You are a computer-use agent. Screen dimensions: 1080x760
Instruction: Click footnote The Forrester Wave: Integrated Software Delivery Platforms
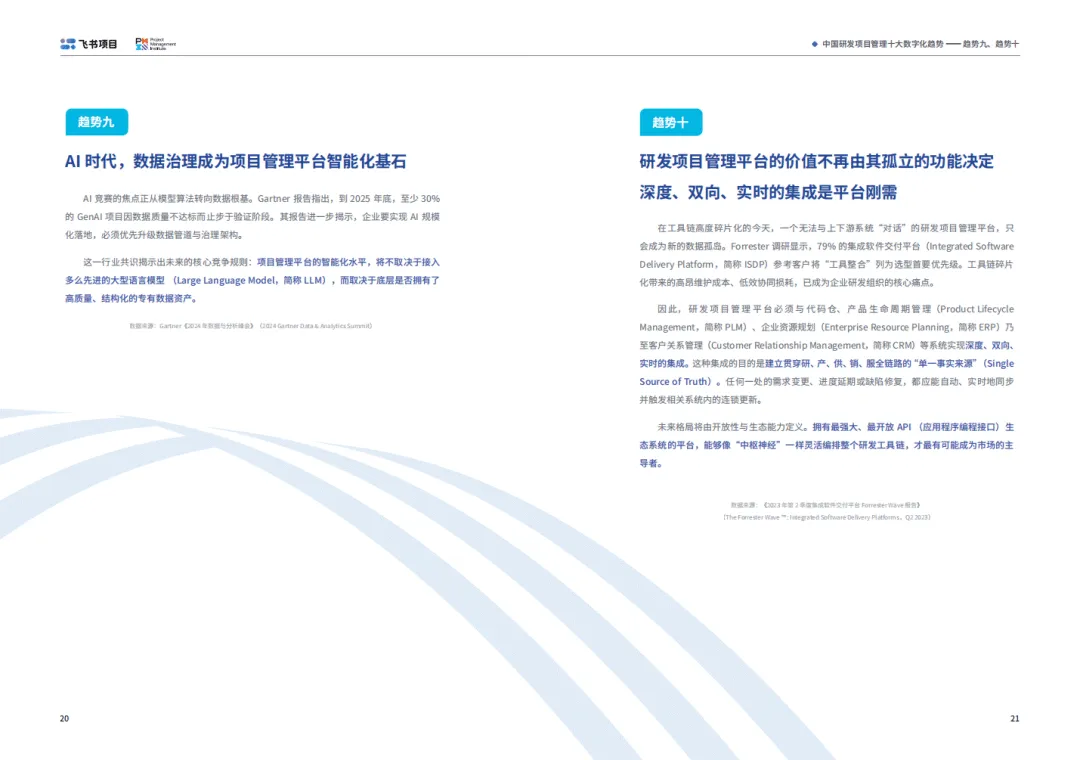click(827, 517)
